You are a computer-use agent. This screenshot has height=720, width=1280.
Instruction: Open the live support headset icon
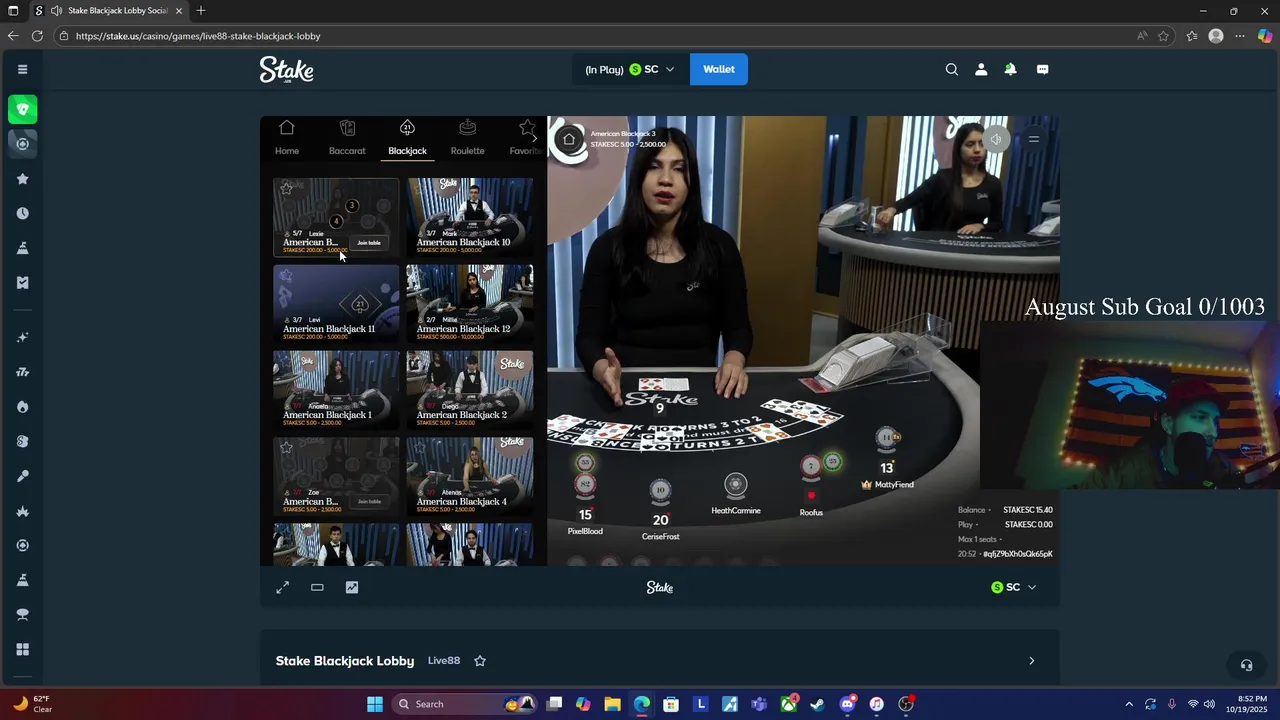click(1246, 665)
